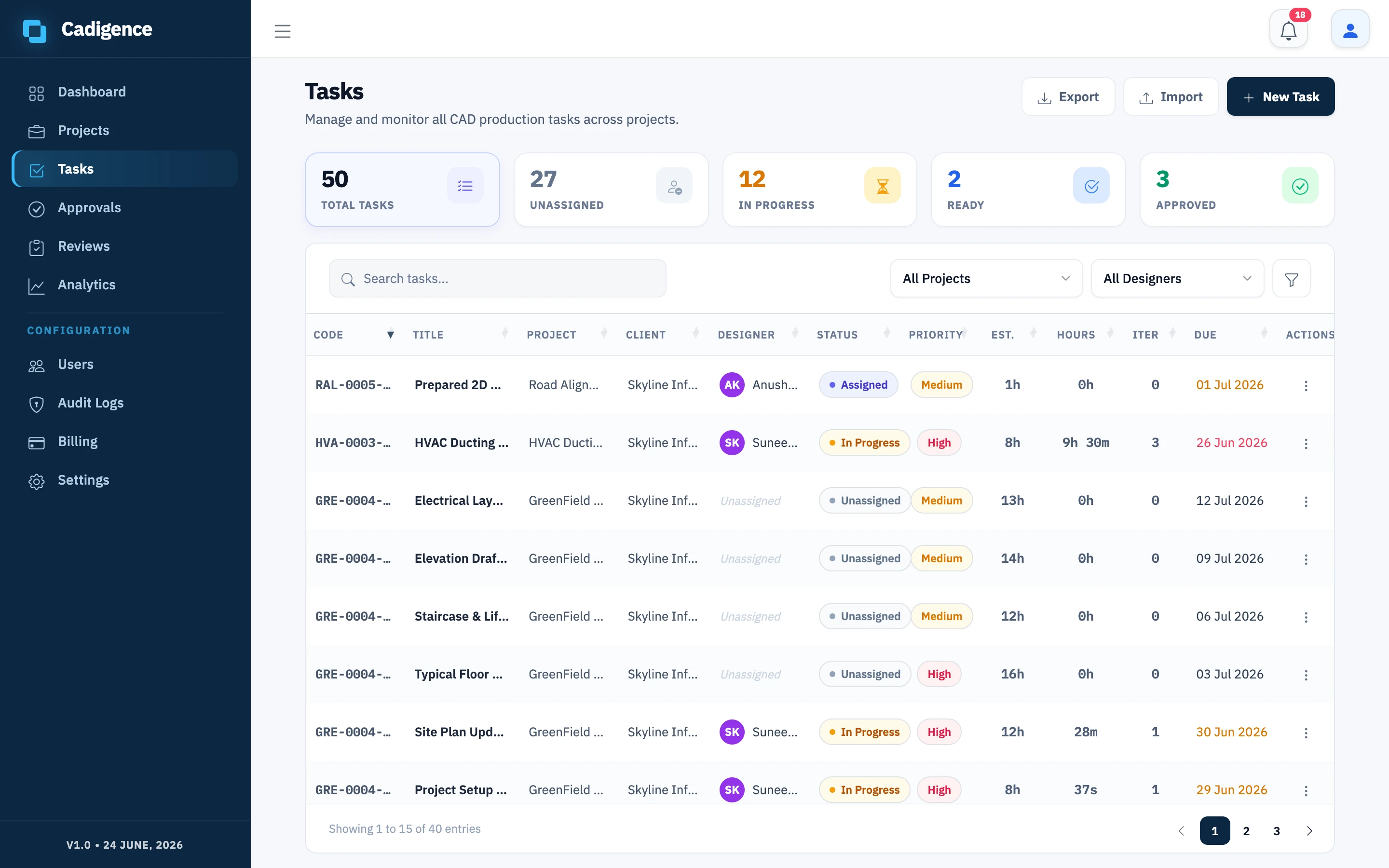The height and width of the screenshot is (868, 1389).
Task: Click SK avatar in HVAC Ducting row
Action: click(732, 443)
